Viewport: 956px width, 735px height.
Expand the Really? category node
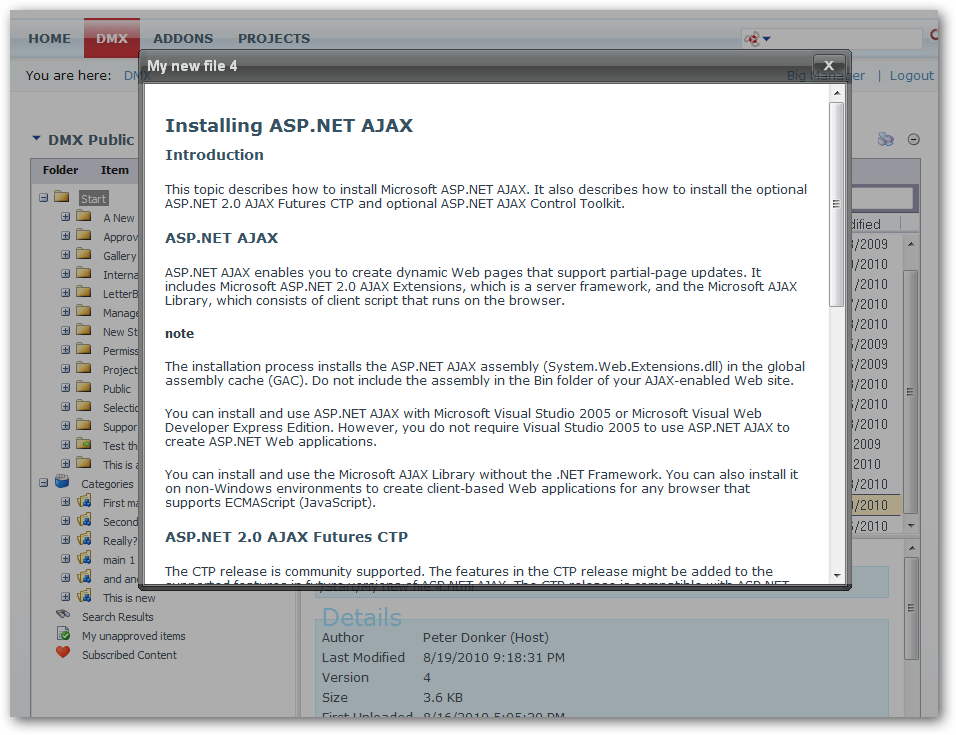[x=65, y=539]
